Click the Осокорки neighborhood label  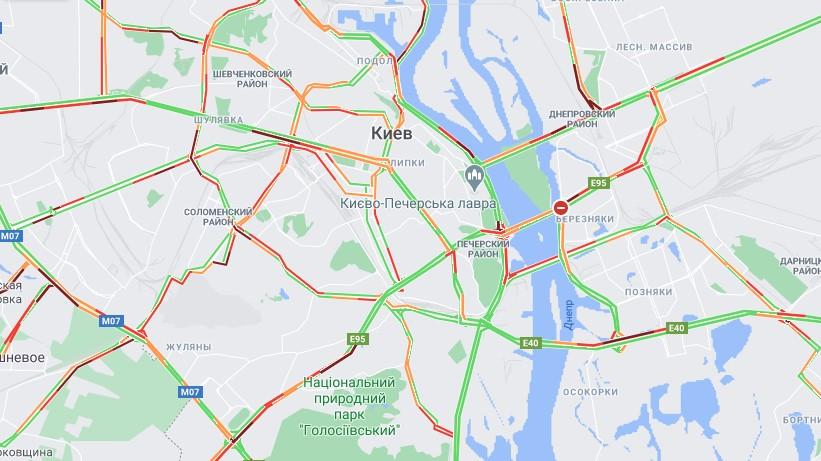click(x=591, y=392)
